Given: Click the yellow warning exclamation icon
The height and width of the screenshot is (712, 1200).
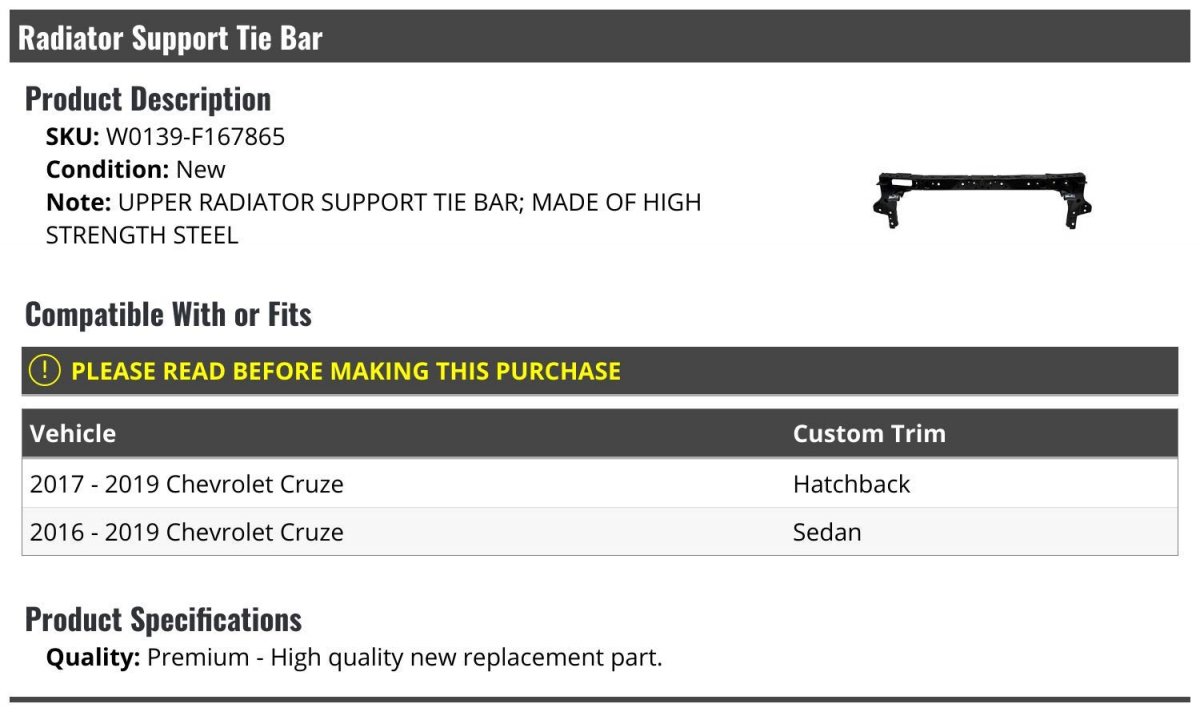Looking at the screenshot, I should [45, 371].
